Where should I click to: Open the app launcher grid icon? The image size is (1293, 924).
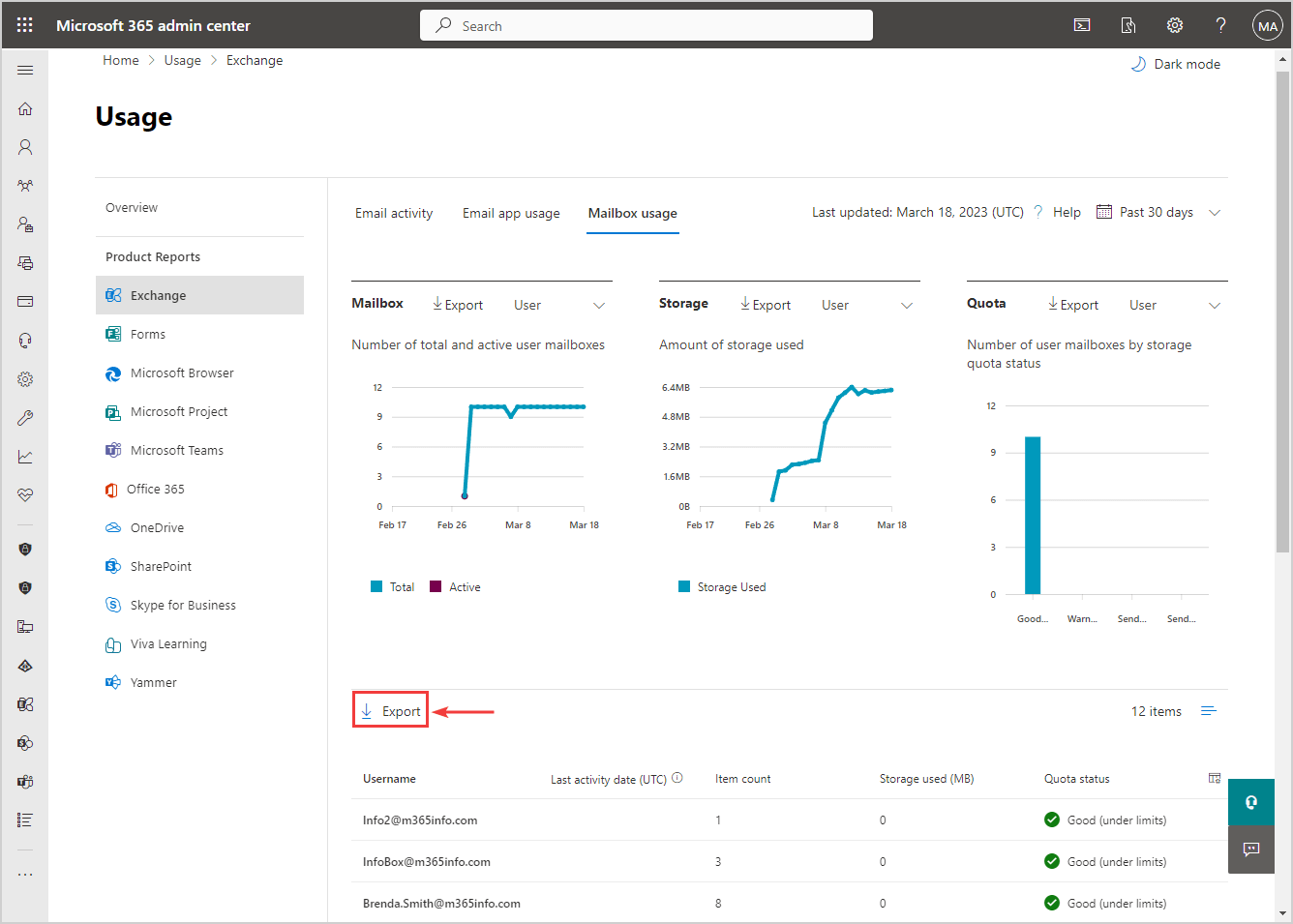24,24
